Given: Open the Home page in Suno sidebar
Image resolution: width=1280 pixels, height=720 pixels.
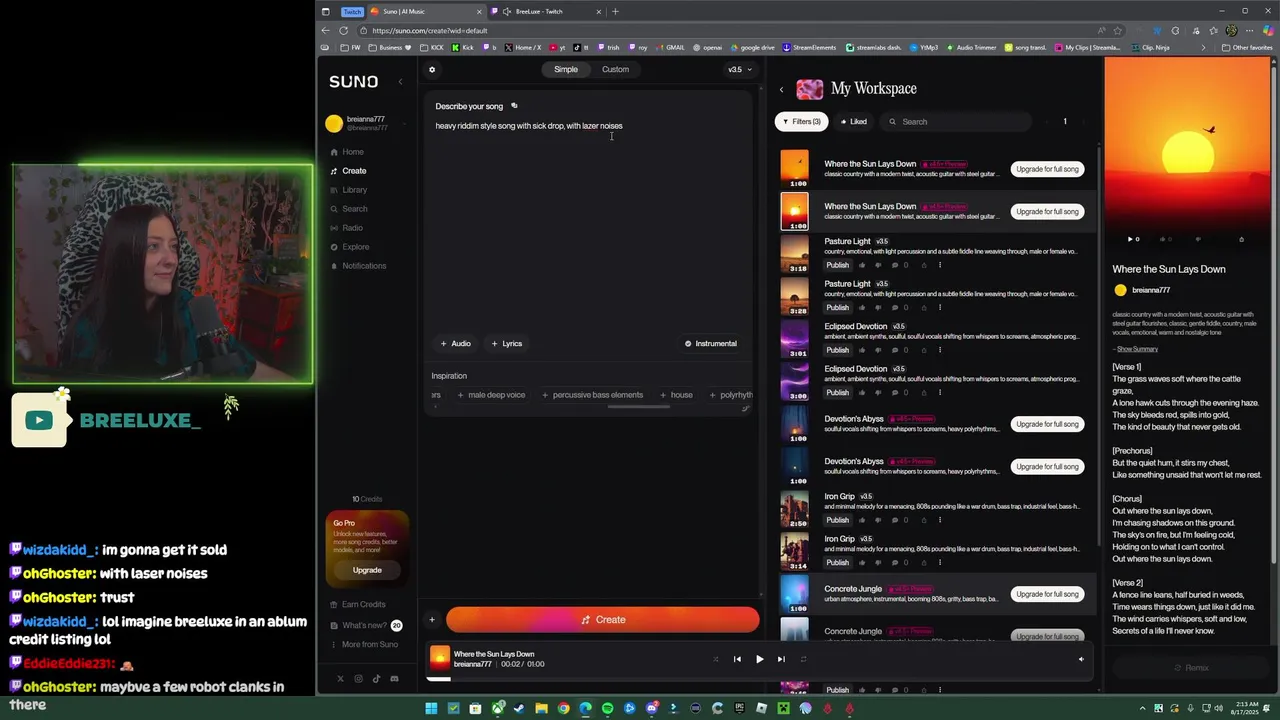Looking at the screenshot, I should click(x=347, y=152).
